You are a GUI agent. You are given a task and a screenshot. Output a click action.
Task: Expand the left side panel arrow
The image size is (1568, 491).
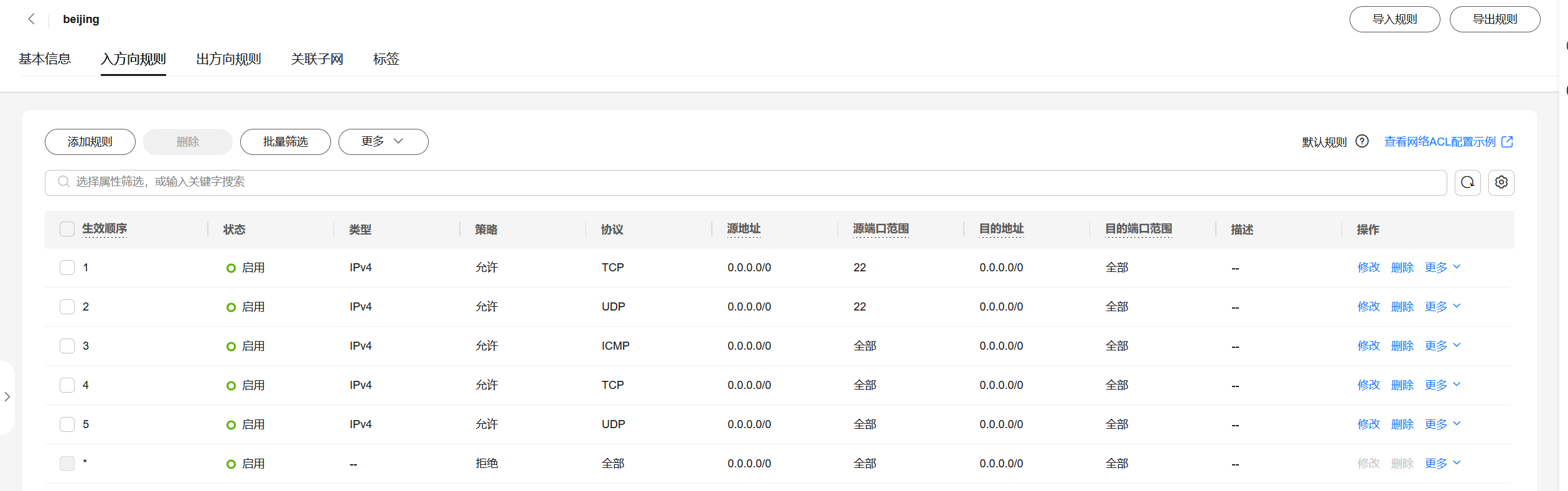point(7,396)
